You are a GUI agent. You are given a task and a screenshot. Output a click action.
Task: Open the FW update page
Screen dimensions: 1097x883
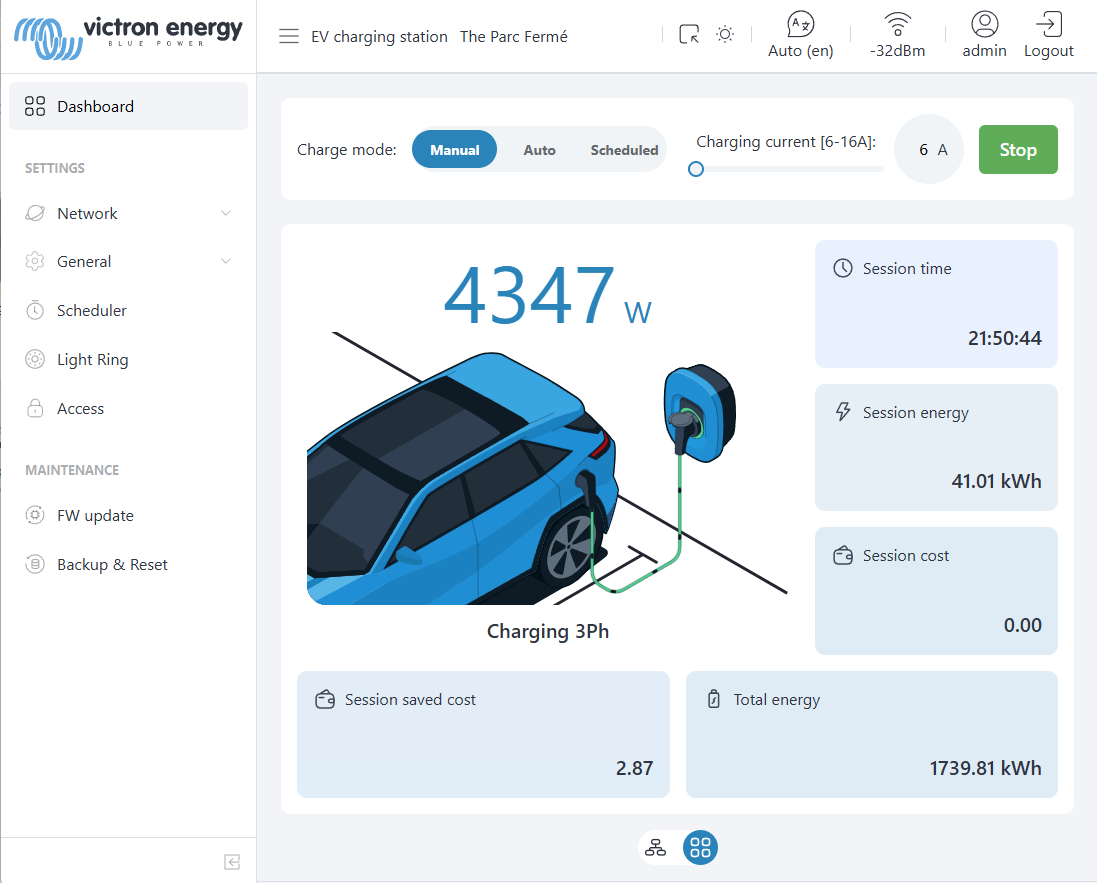click(129, 515)
